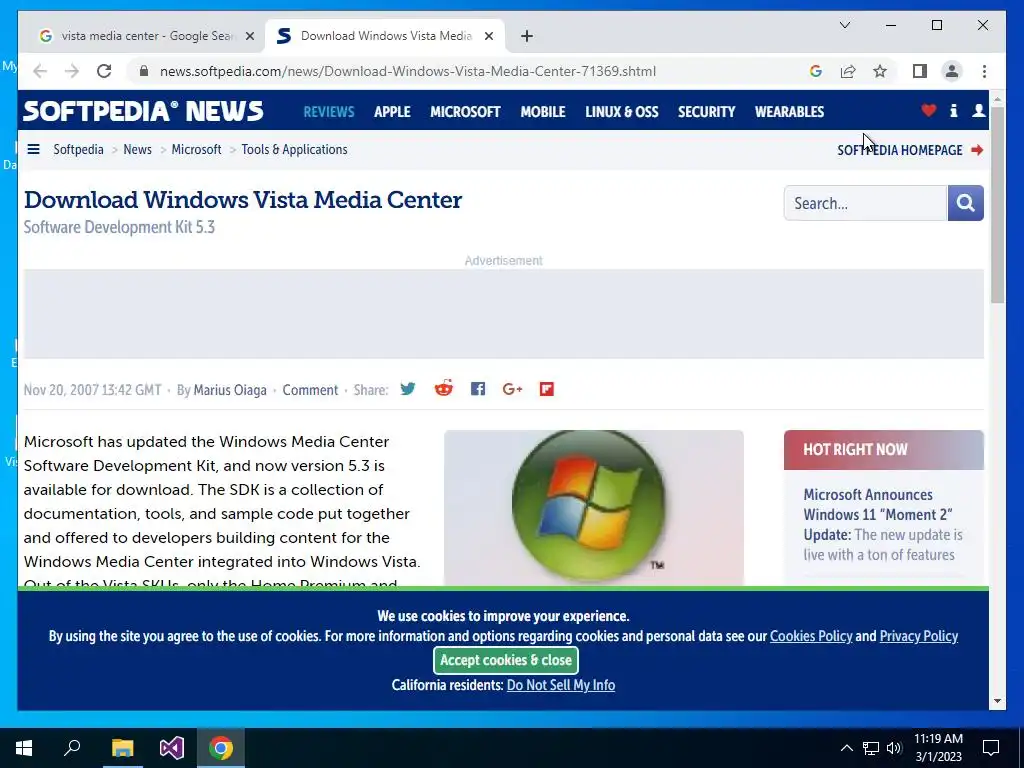1024x768 pixels.
Task: Open Do Not Sell My Info link
Action: click(x=561, y=685)
